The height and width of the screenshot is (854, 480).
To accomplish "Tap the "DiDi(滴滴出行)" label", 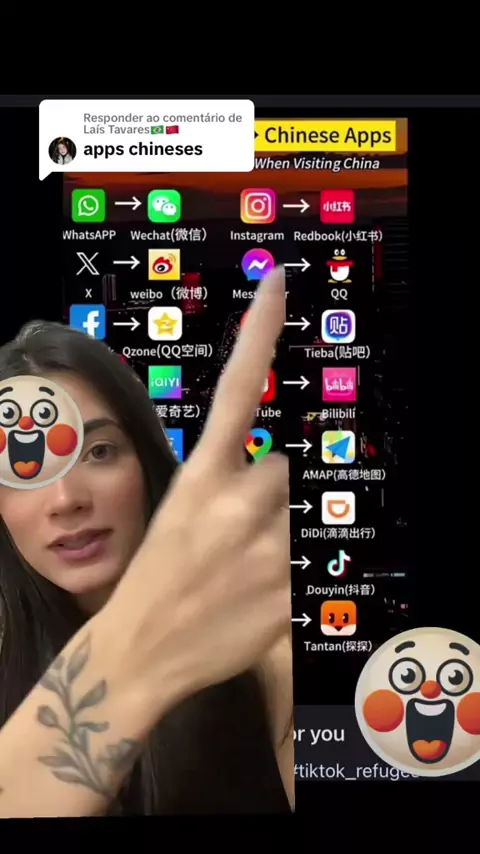I will [338, 533].
